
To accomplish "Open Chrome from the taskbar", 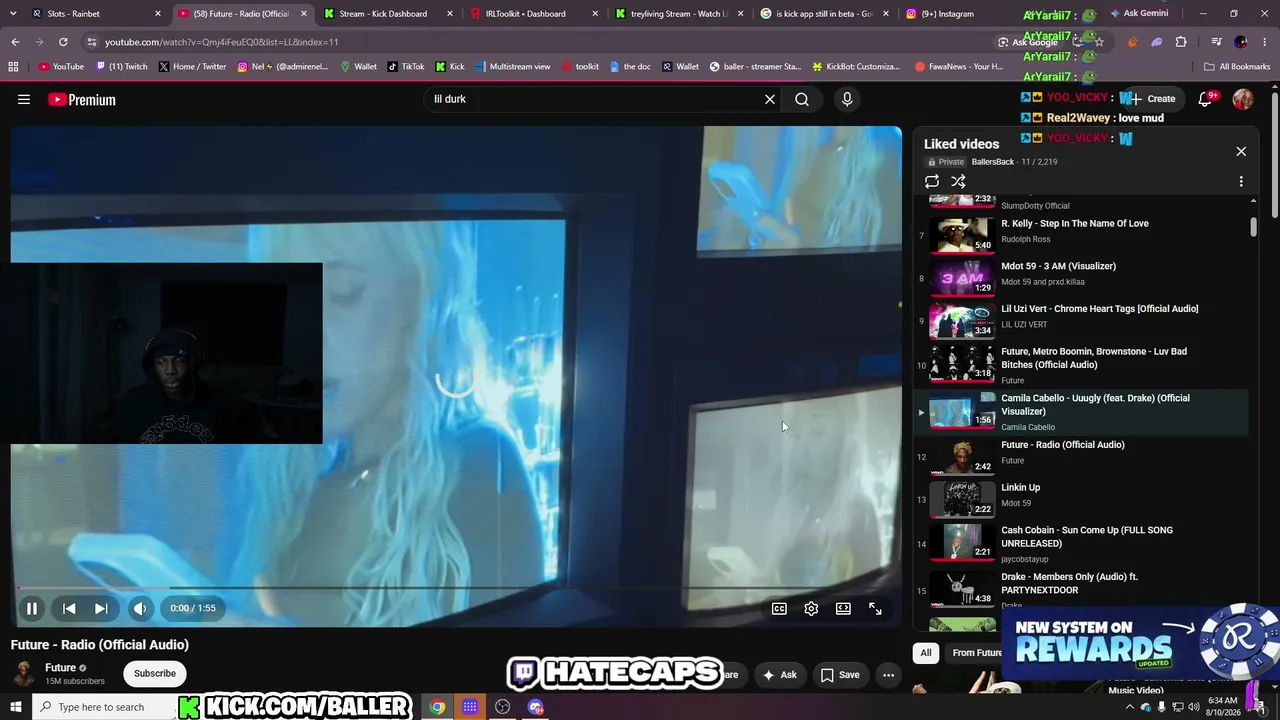I will point(437,707).
